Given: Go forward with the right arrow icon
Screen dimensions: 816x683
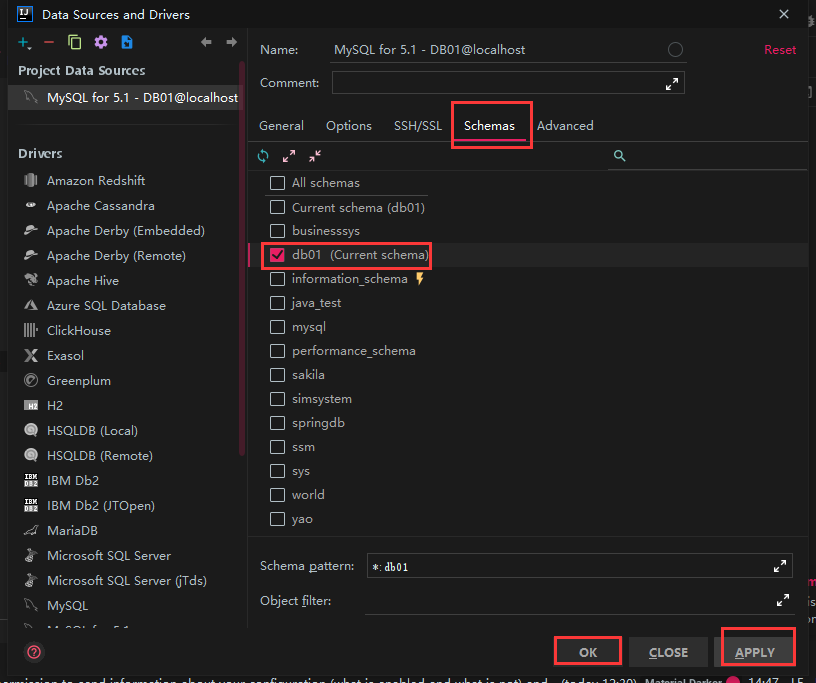Looking at the screenshot, I should coord(232,42).
